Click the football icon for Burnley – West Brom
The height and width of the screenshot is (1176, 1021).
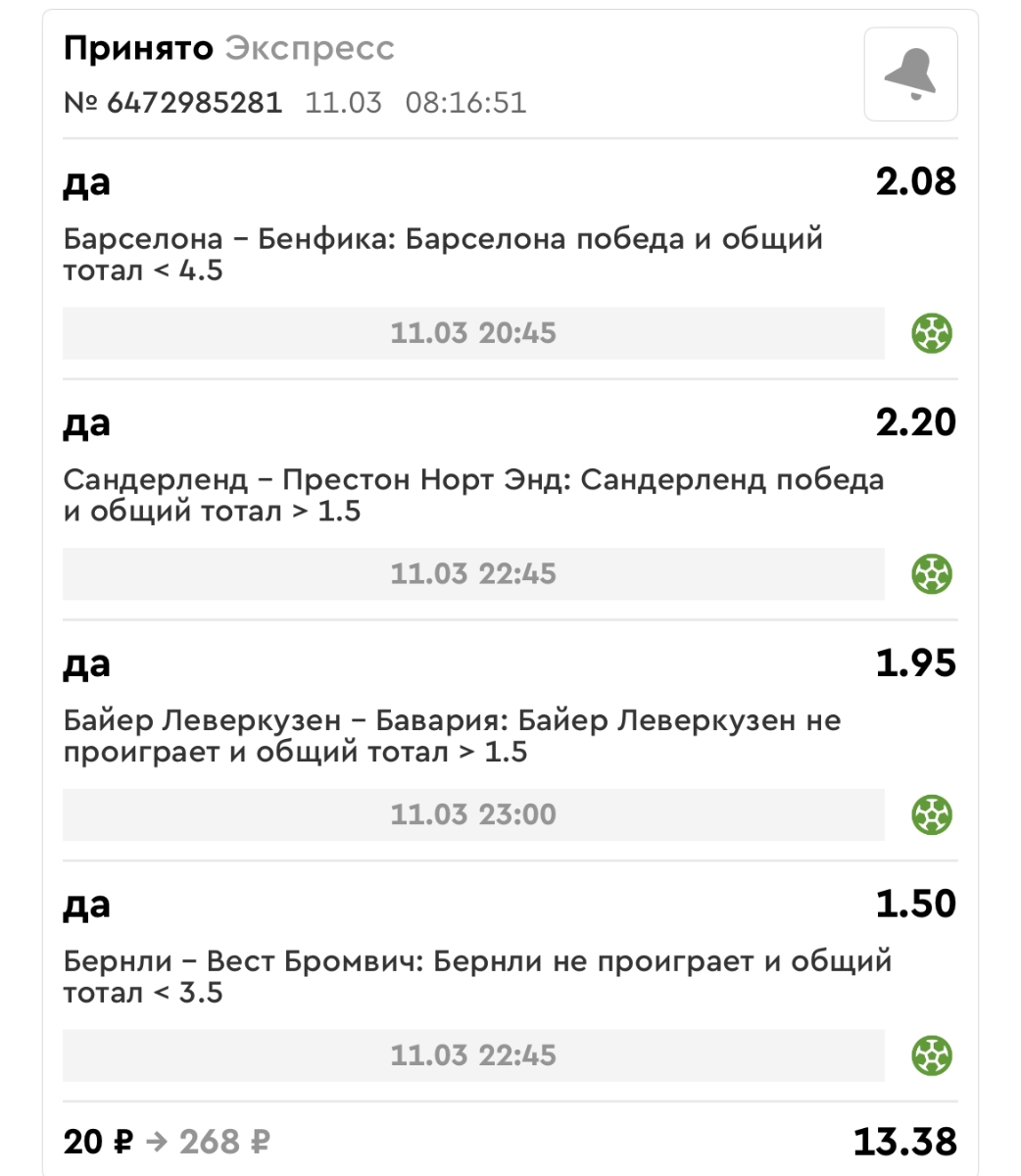coord(932,1056)
